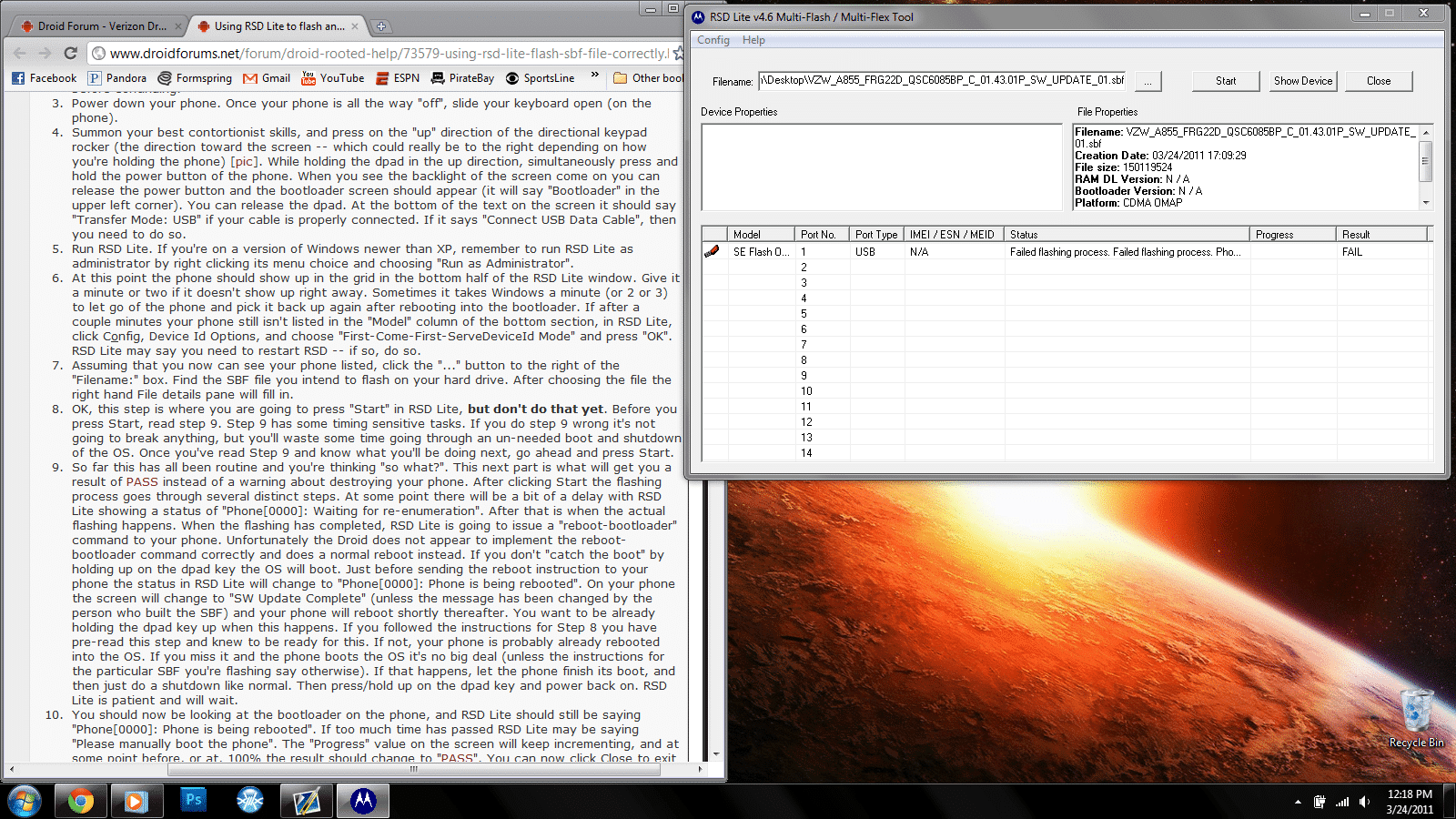The width and height of the screenshot is (1456, 819).
Task: Click the network signal tray icon
Action: coord(1342,802)
